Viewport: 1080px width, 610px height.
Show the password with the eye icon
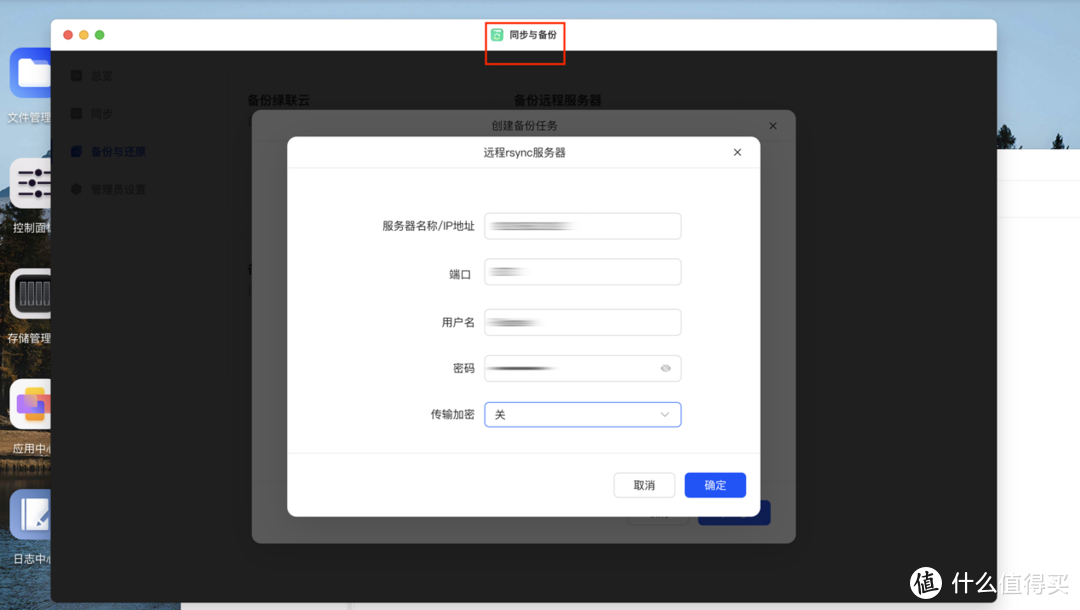666,368
